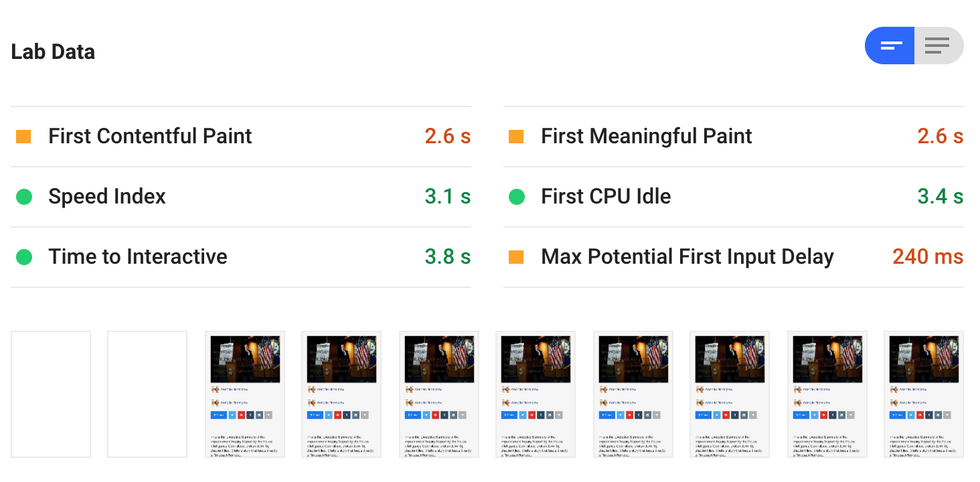This screenshot has height=482, width=980.
Task: Expand the Time to Interactive metric row
Action: point(138,257)
